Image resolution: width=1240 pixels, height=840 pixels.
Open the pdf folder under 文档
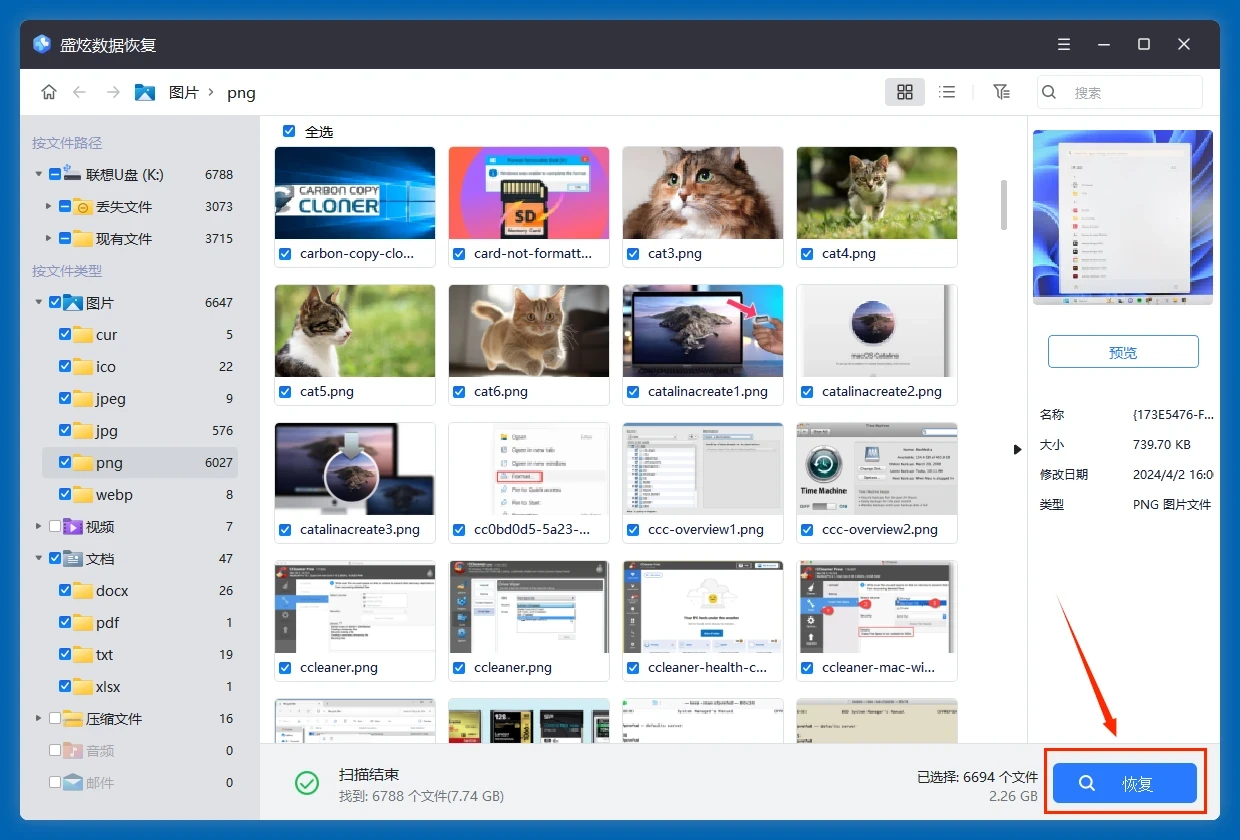tap(108, 623)
